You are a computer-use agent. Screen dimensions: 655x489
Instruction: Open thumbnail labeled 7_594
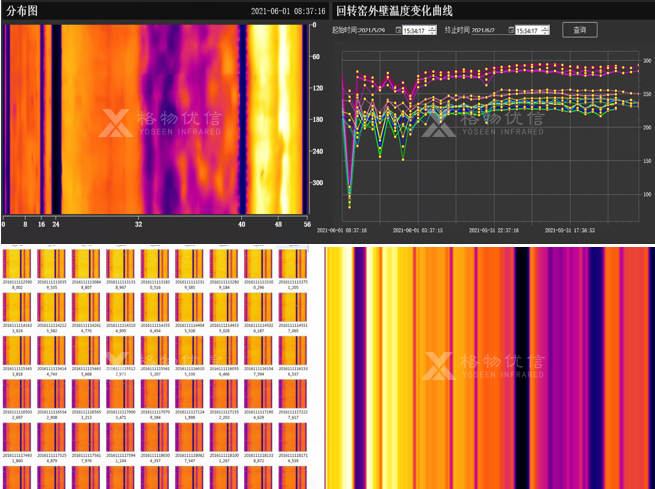coord(259,351)
